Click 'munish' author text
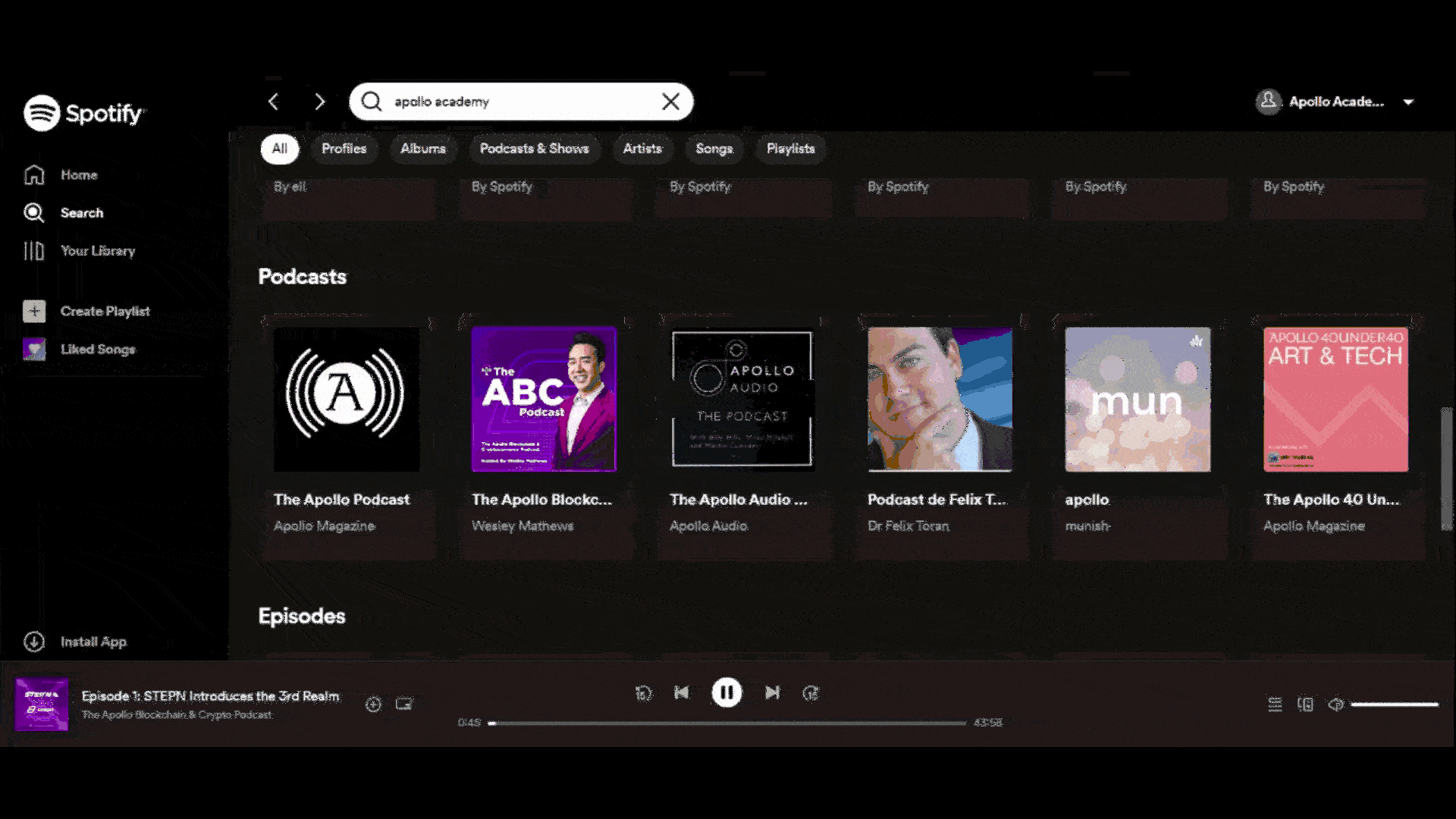The height and width of the screenshot is (819, 1456). (x=1087, y=526)
